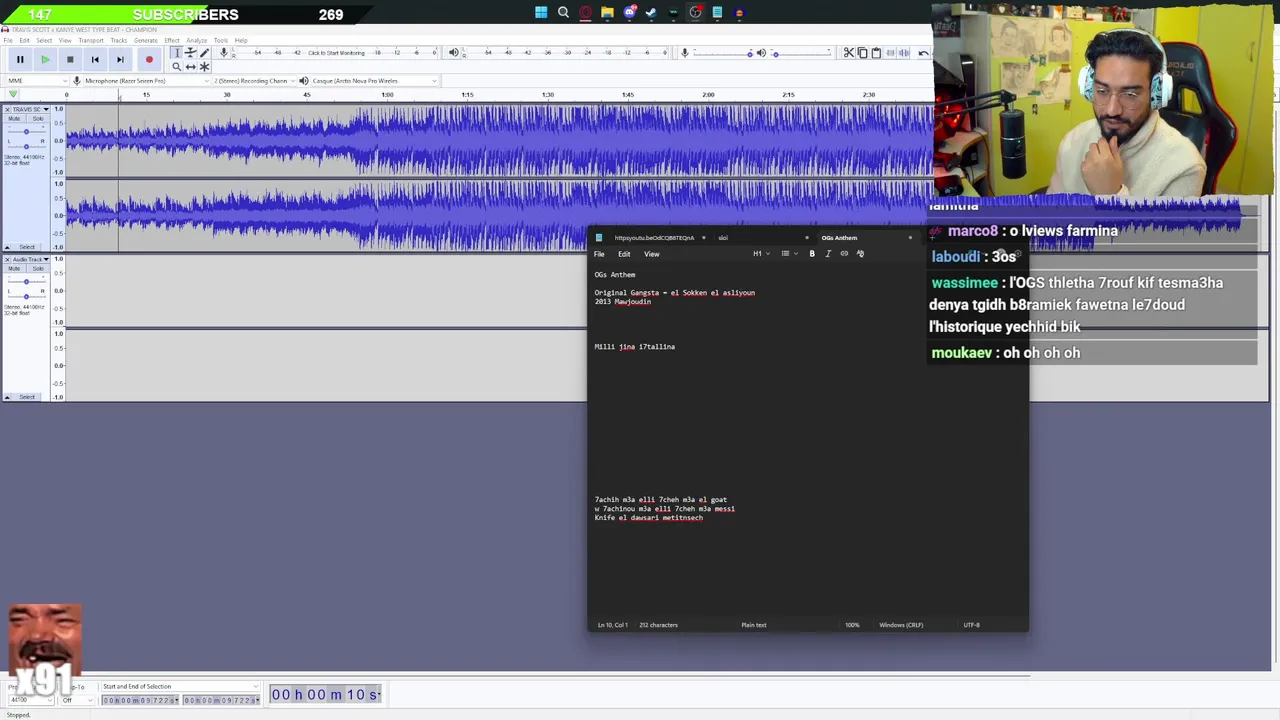Click Select button on Audio Track
1280x720 pixels.
pos(27,397)
